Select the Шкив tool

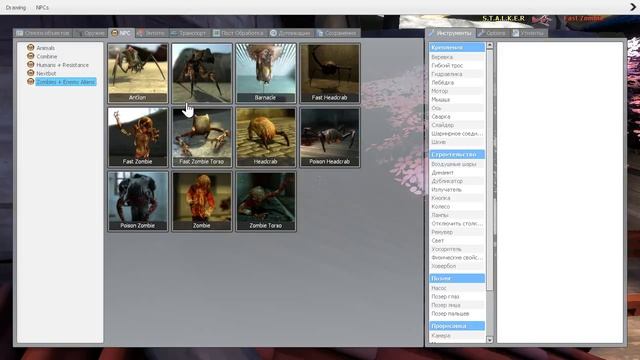[457, 142]
